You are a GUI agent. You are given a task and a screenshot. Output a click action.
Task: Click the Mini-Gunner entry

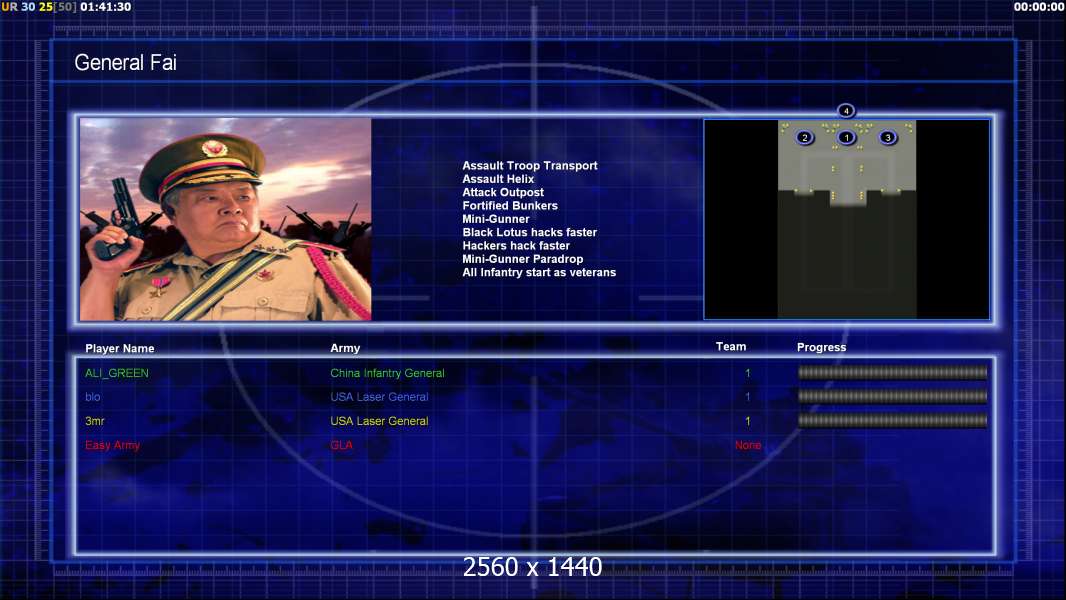click(x=496, y=219)
